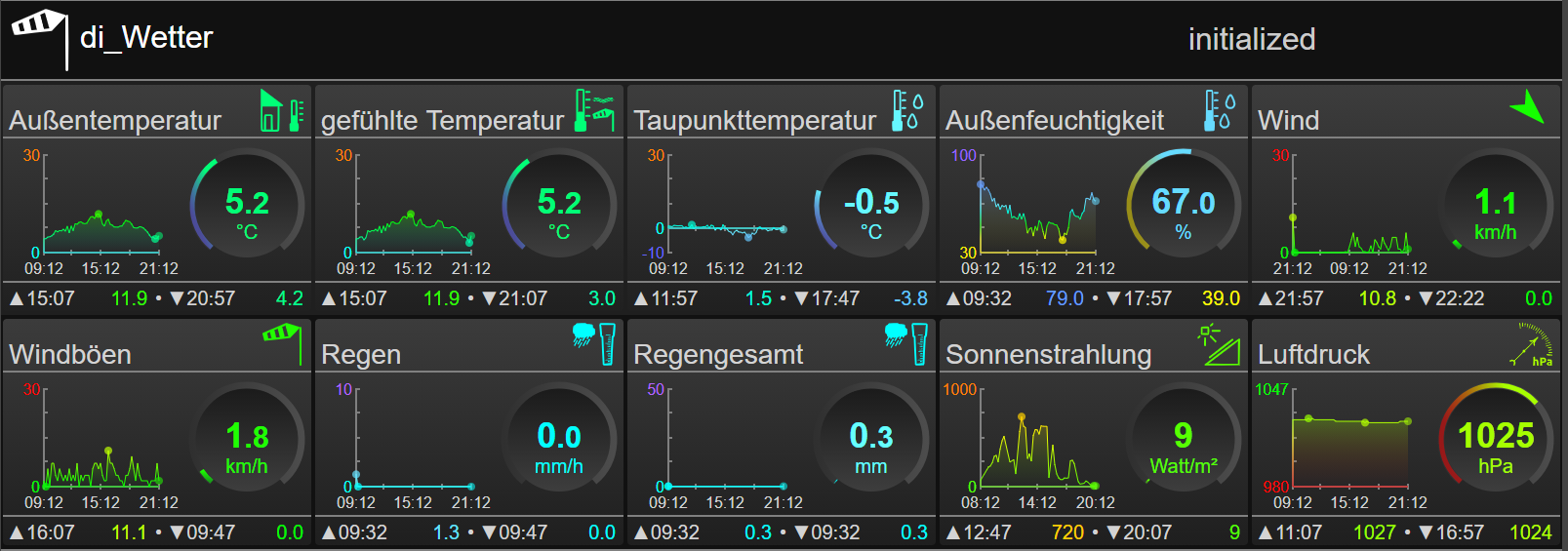Click the green wind direction arrow icon
1568x551 pixels.
click(x=1527, y=106)
